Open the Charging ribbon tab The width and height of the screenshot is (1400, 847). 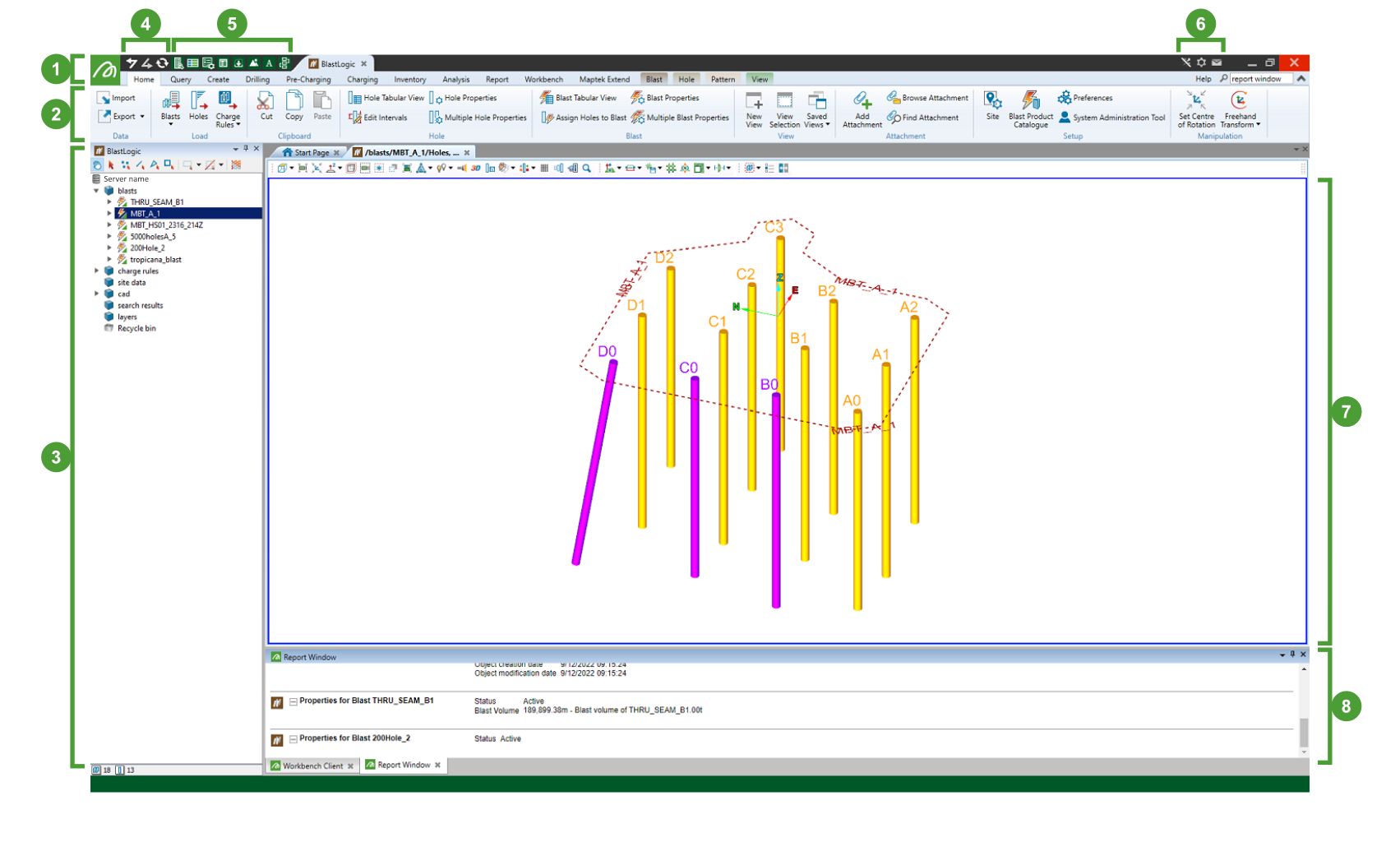(x=363, y=80)
